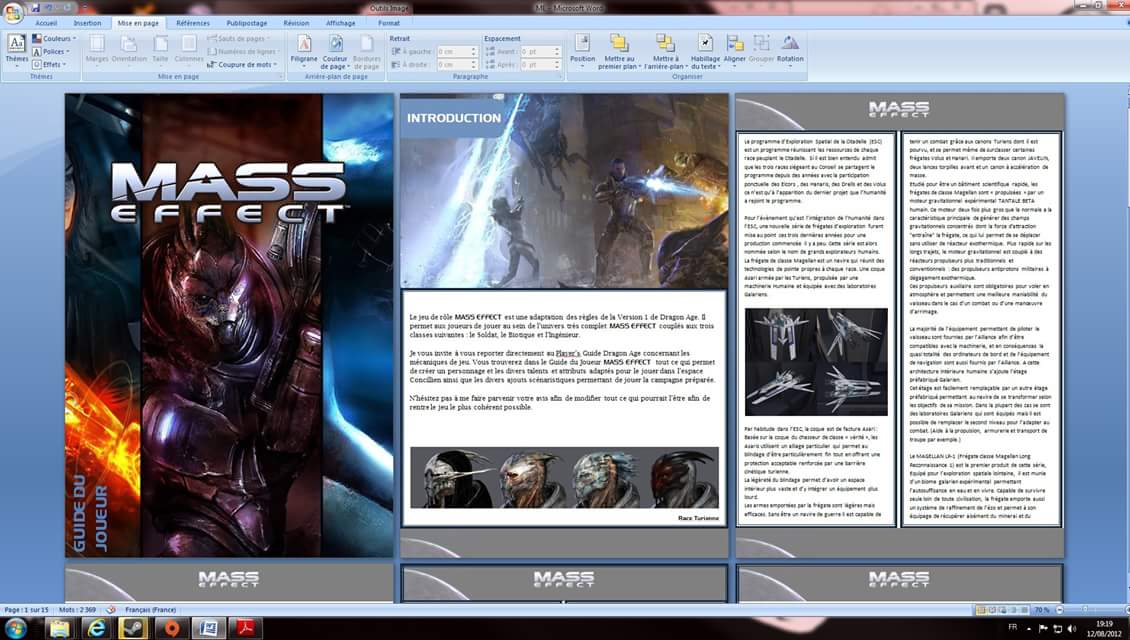Viewport: 1130px width, 640px height.
Task: Open Adobe Reader from taskbar
Action: [246, 628]
